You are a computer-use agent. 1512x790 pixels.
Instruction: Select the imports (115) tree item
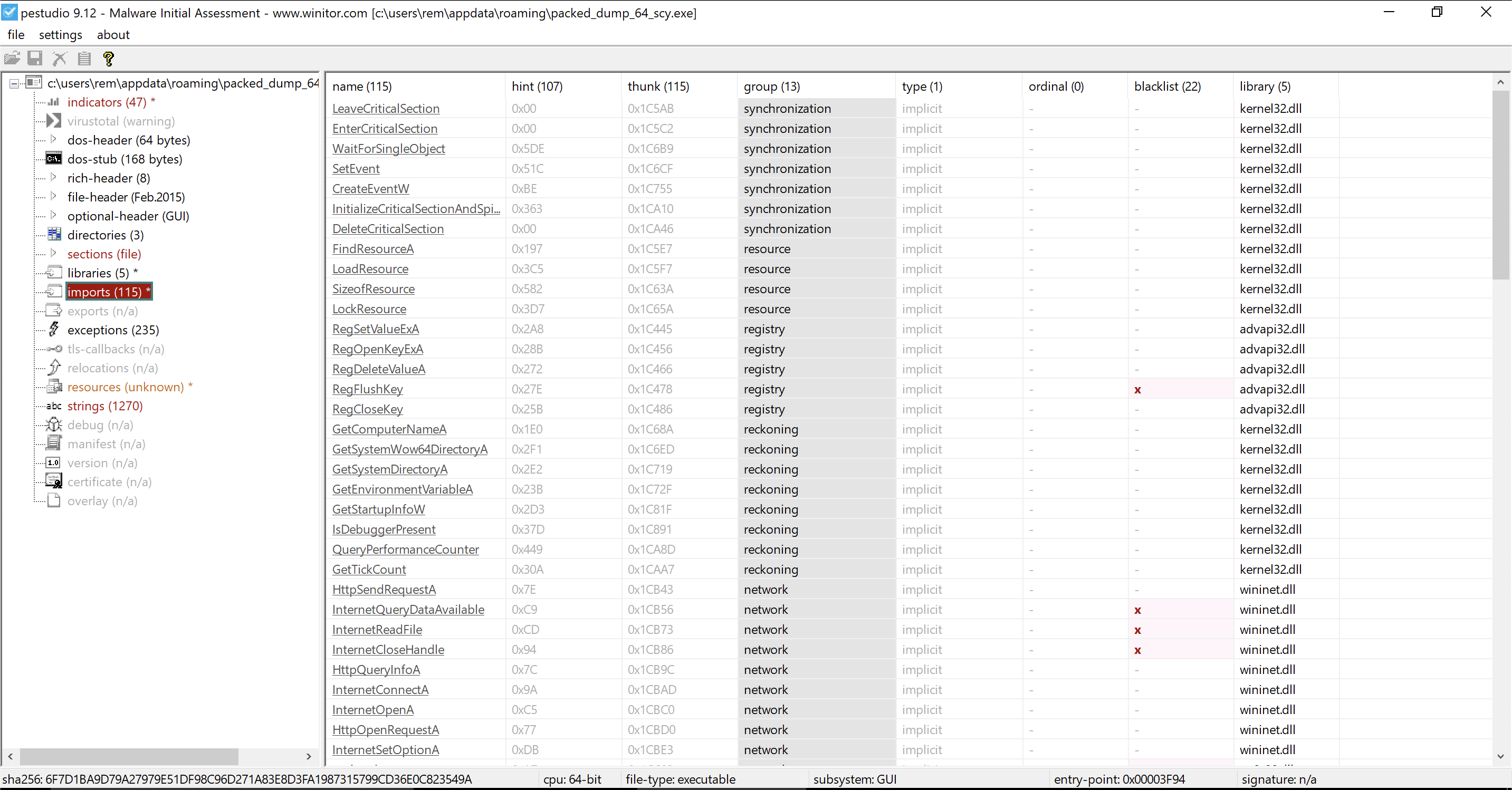109,292
